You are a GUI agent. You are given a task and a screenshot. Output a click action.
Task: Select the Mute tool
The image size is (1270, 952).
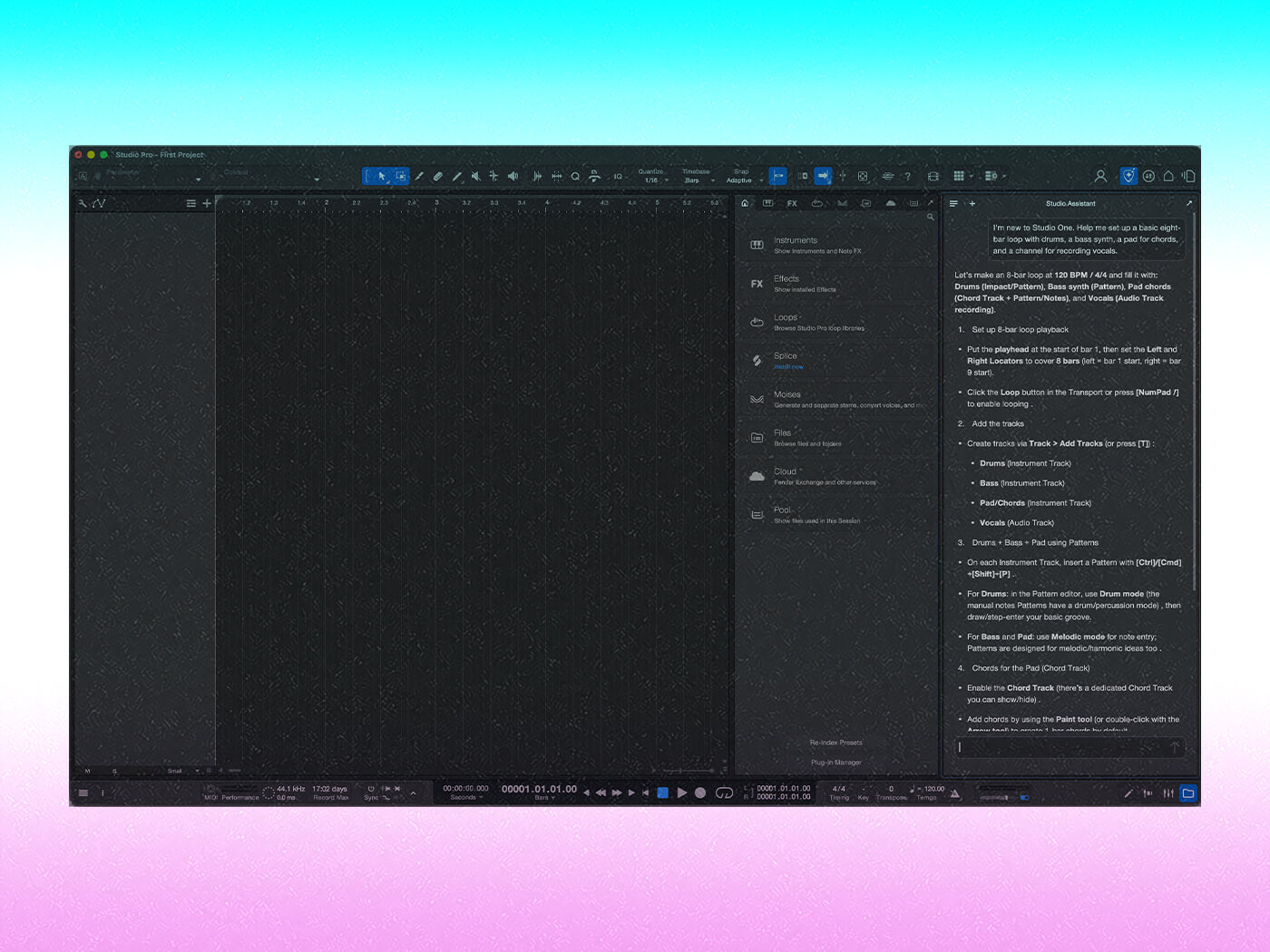coord(475,176)
